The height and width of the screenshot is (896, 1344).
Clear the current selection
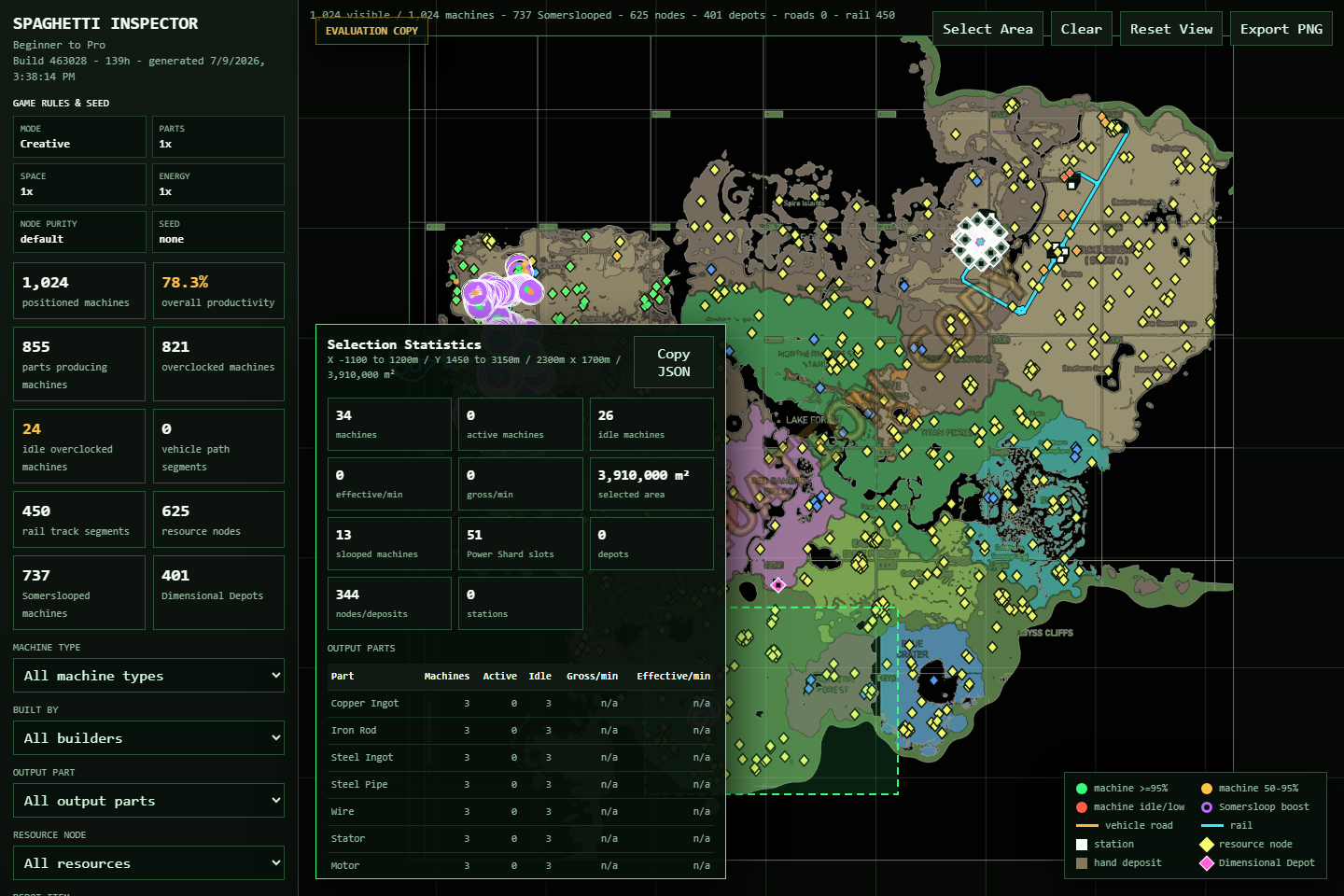(1081, 29)
